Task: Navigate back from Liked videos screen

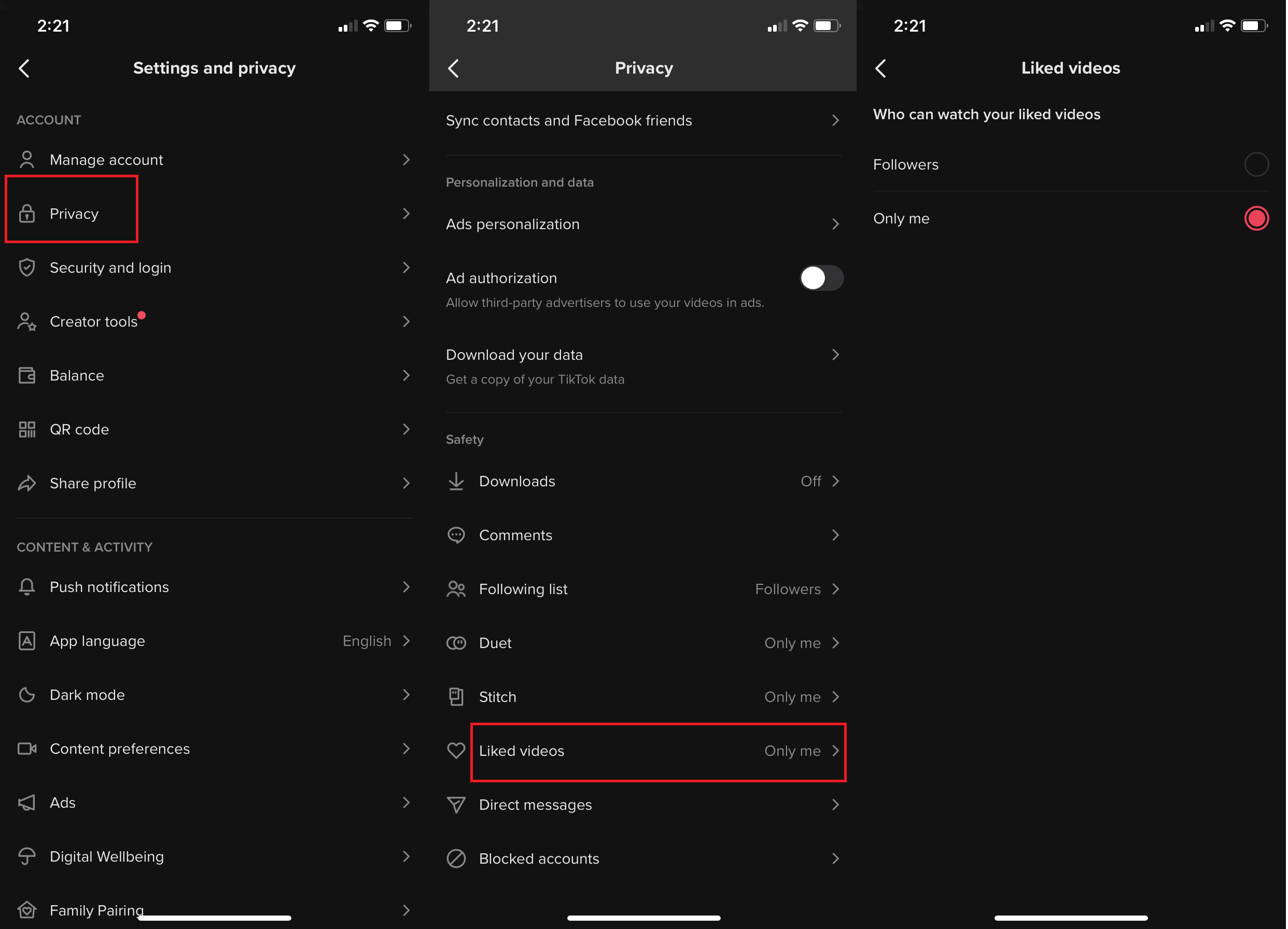Action: [882, 67]
